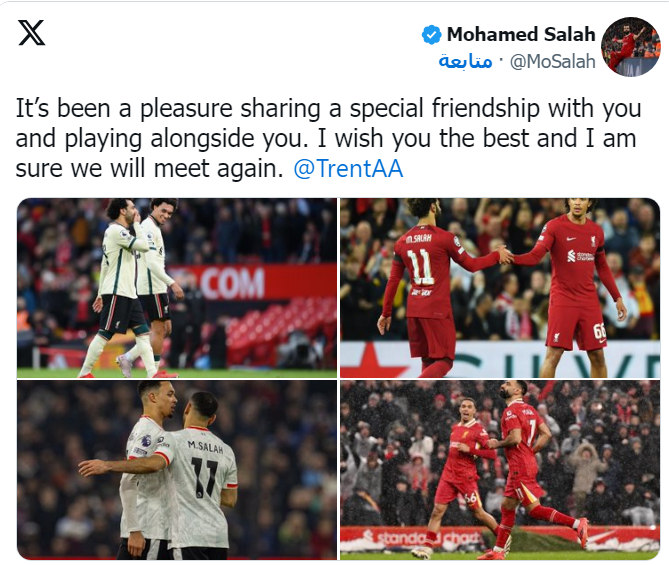Click the tweet text beginning It's been a pleasure
The width and height of the screenshot is (669, 565).
click(329, 138)
